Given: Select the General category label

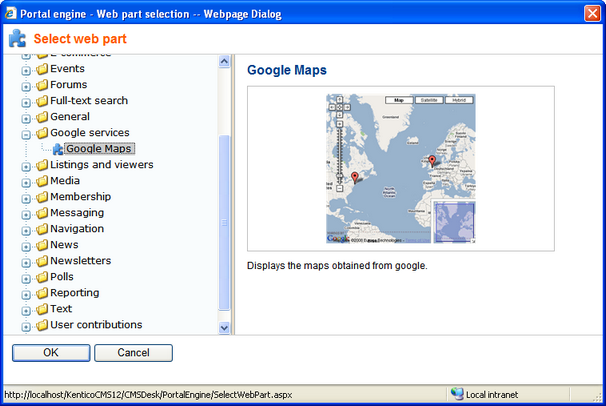Looking at the screenshot, I should [x=70, y=117].
